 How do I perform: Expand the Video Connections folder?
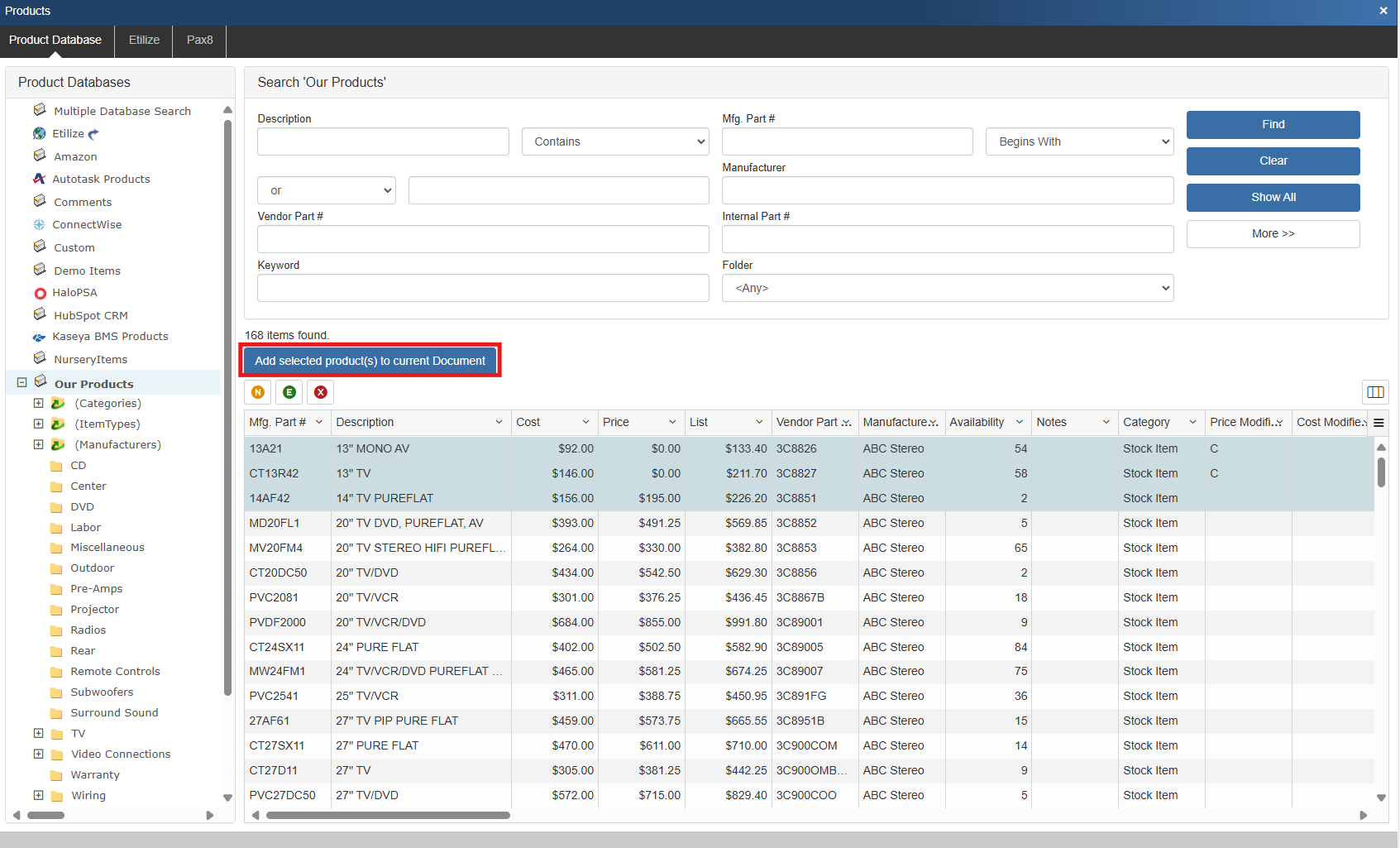point(38,754)
